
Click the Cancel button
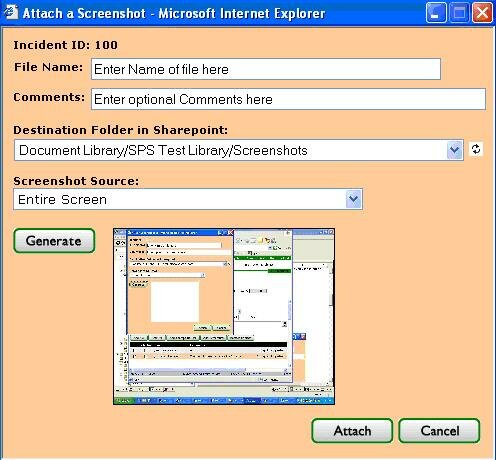[x=439, y=431]
